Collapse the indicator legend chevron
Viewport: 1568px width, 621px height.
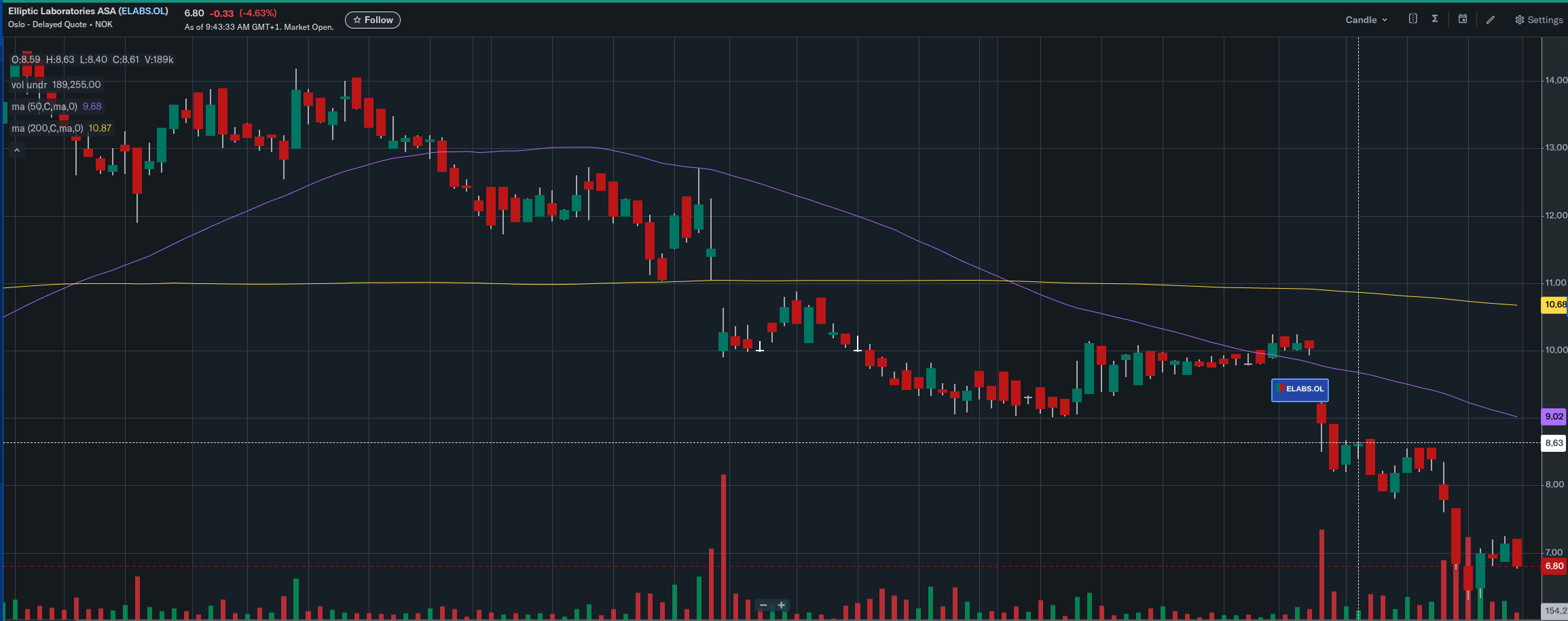[x=17, y=150]
